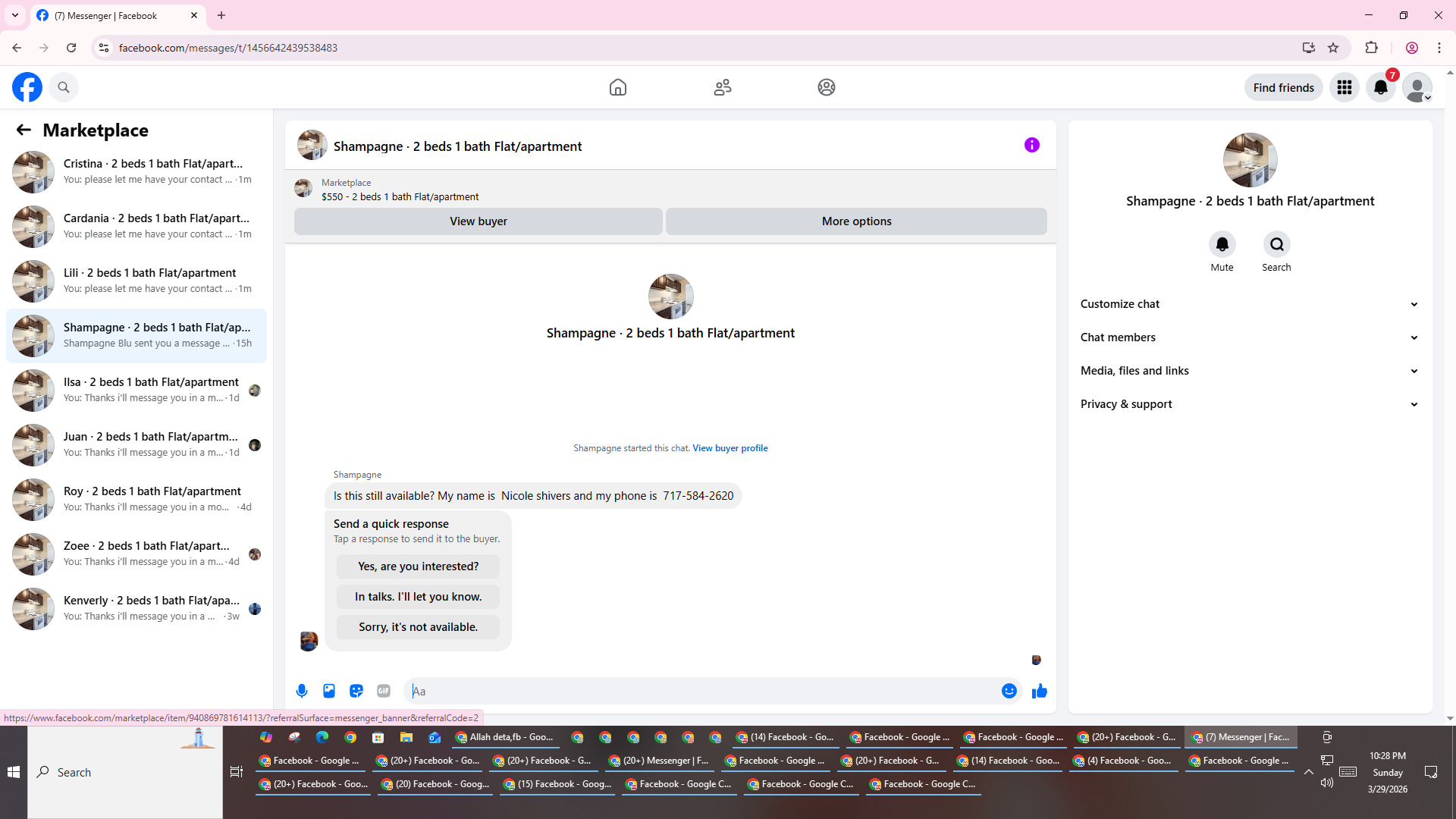1456x819 pixels.
Task: Send quick response 'In talks. I'll let you know.'
Action: [x=418, y=597]
